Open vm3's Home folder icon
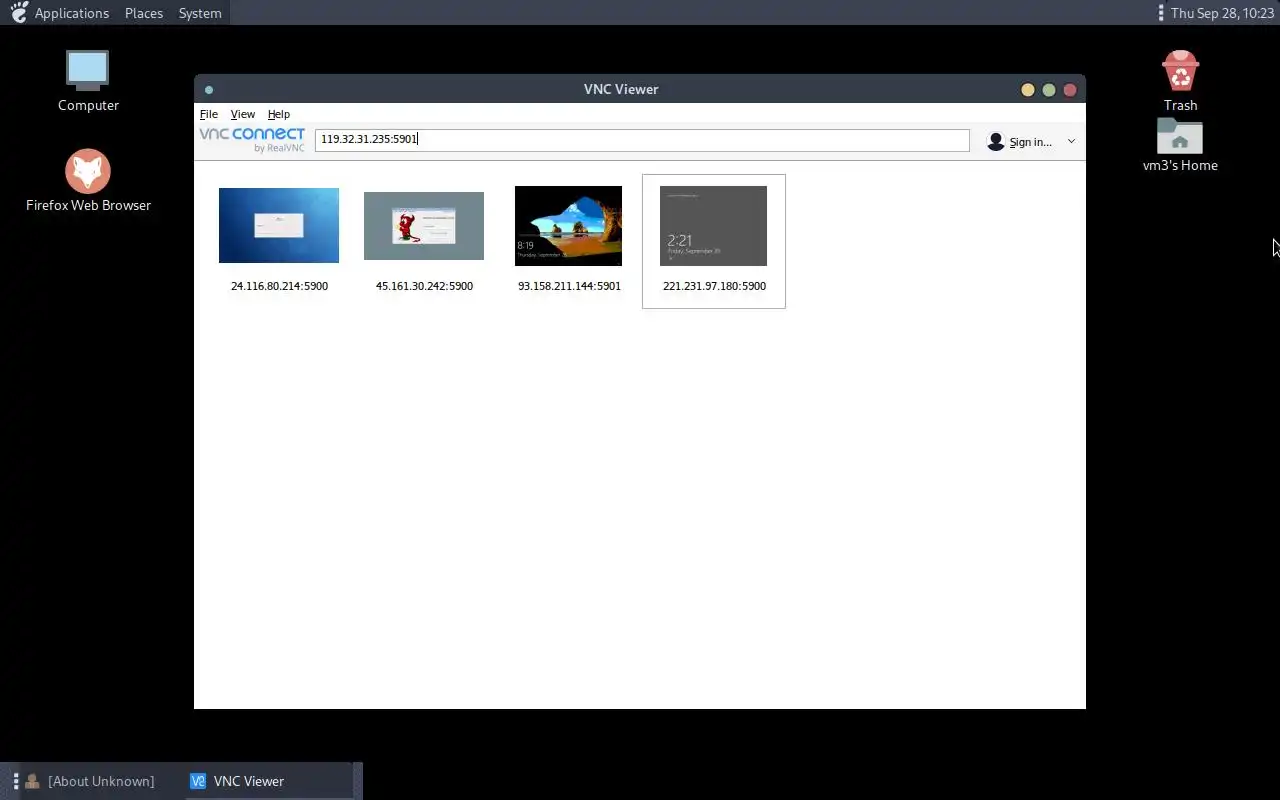1280x800 pixels. pyautogui.click(x=1180, y=135)
